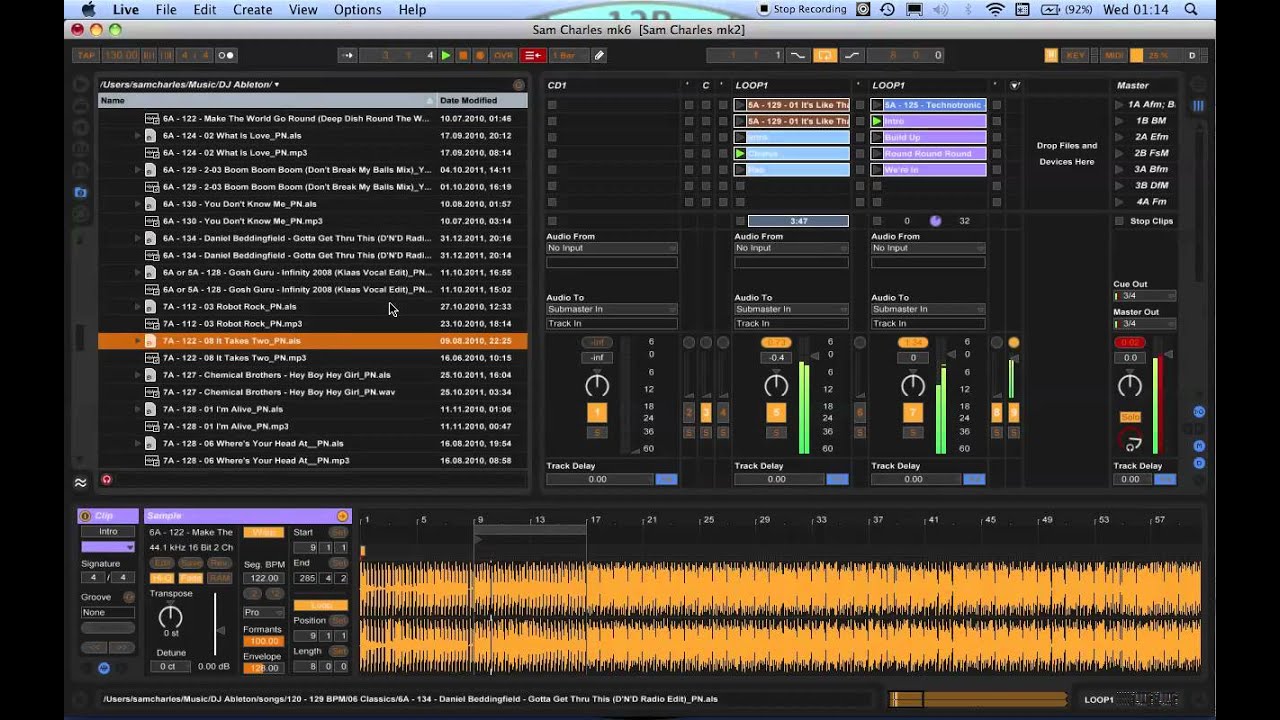Image resolution: width=1280 pixels, height=720 pixels.
Task: Click the clip color chooser
Action: 108,547
